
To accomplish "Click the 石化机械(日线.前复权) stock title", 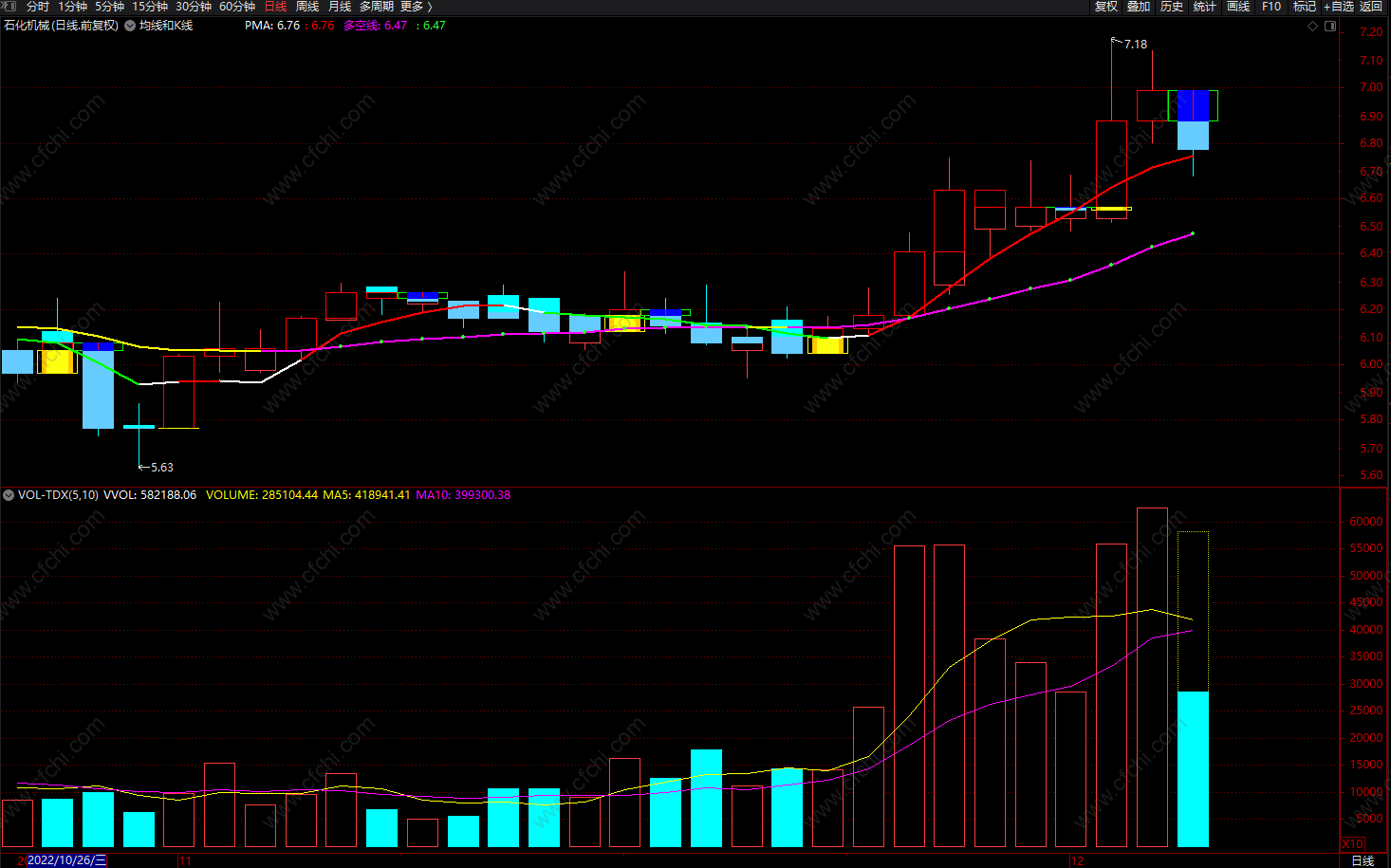I will (62, 26).
